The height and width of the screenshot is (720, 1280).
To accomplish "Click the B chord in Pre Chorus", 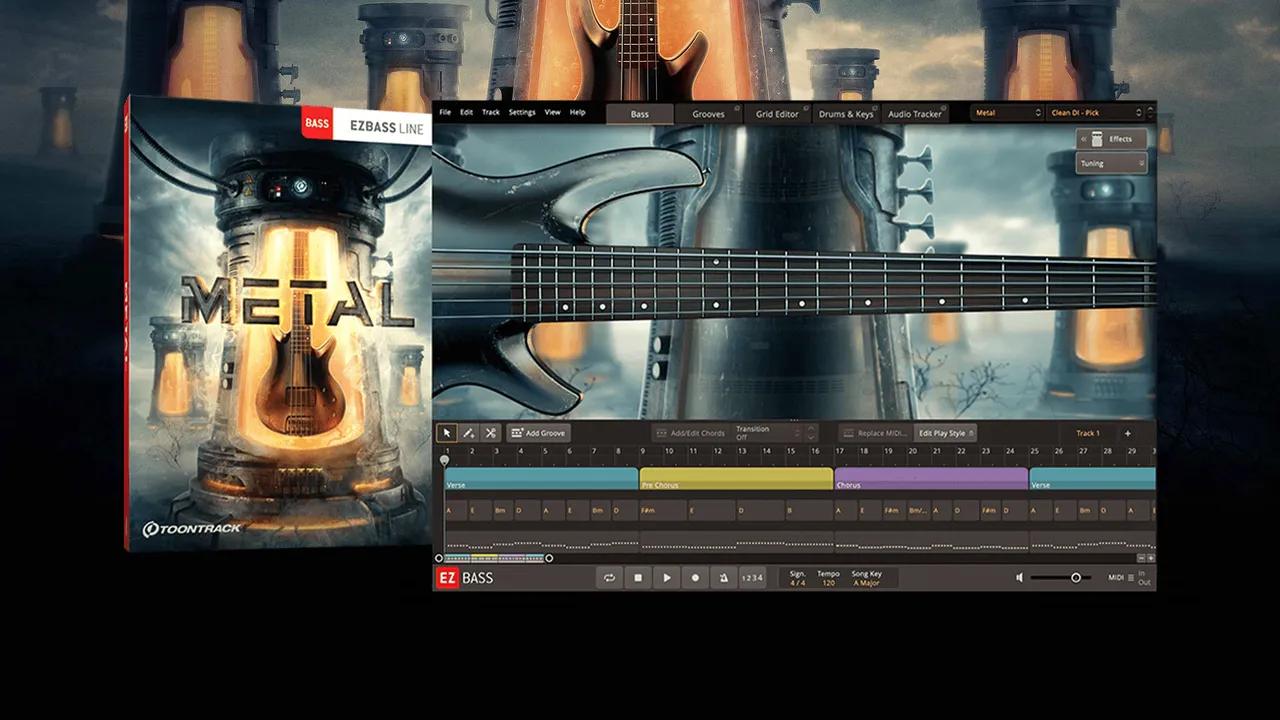I will 809,510.
